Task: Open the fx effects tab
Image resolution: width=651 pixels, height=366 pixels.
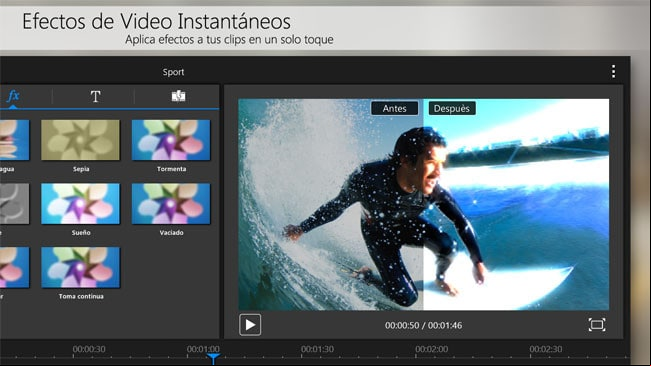Action: [x=13, y=96]
